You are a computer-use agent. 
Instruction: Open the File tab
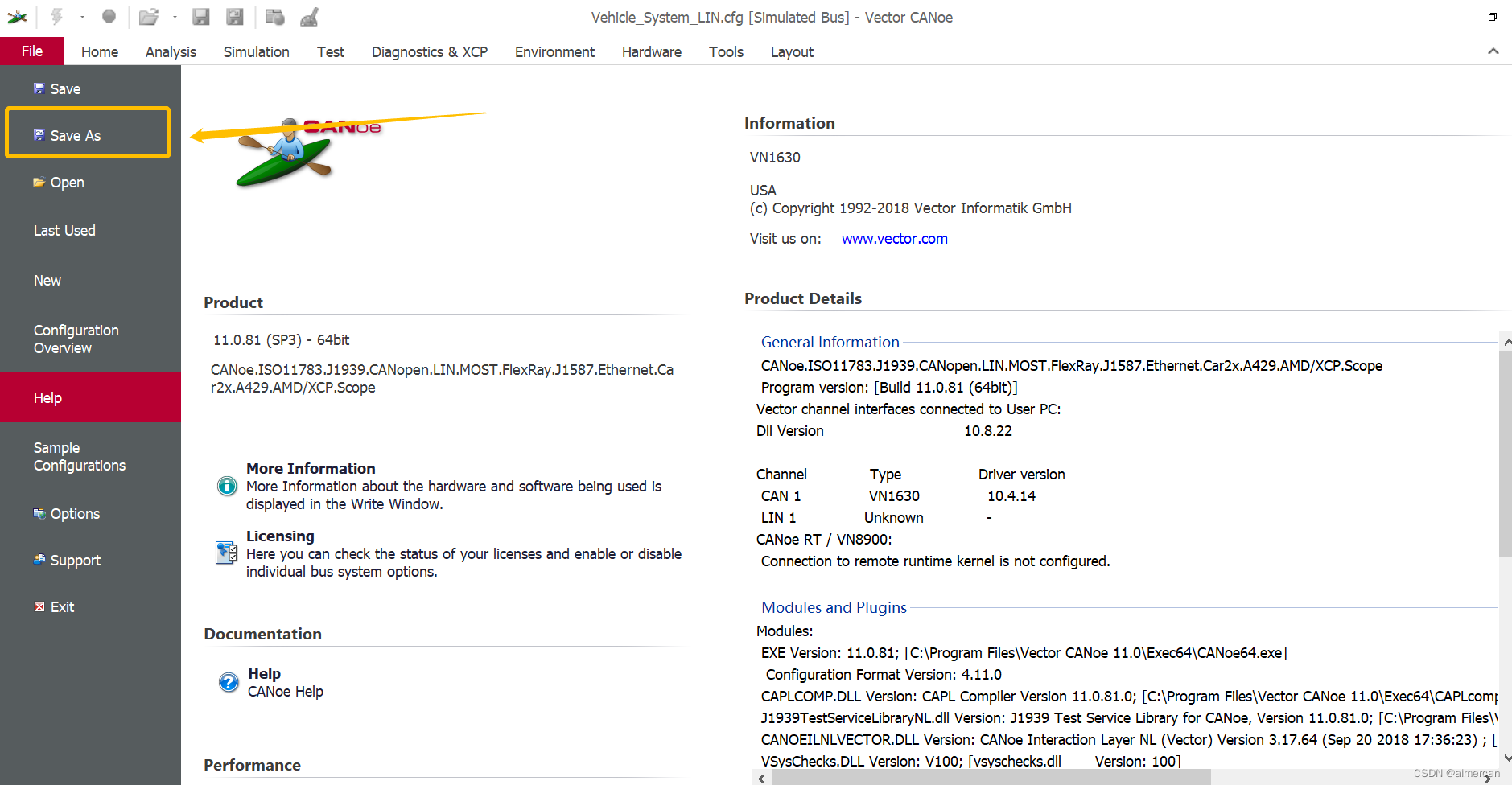click(32, 51)
